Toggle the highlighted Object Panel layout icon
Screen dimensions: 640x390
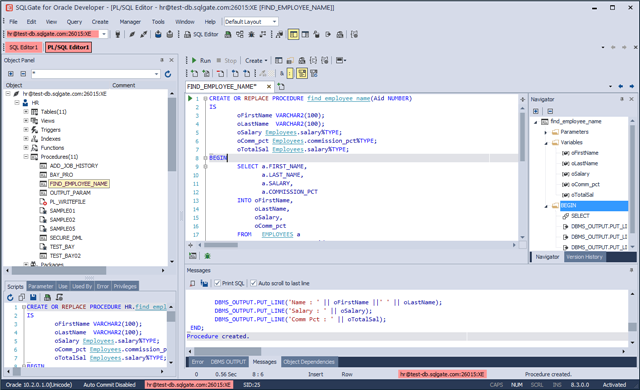(293, 34)
